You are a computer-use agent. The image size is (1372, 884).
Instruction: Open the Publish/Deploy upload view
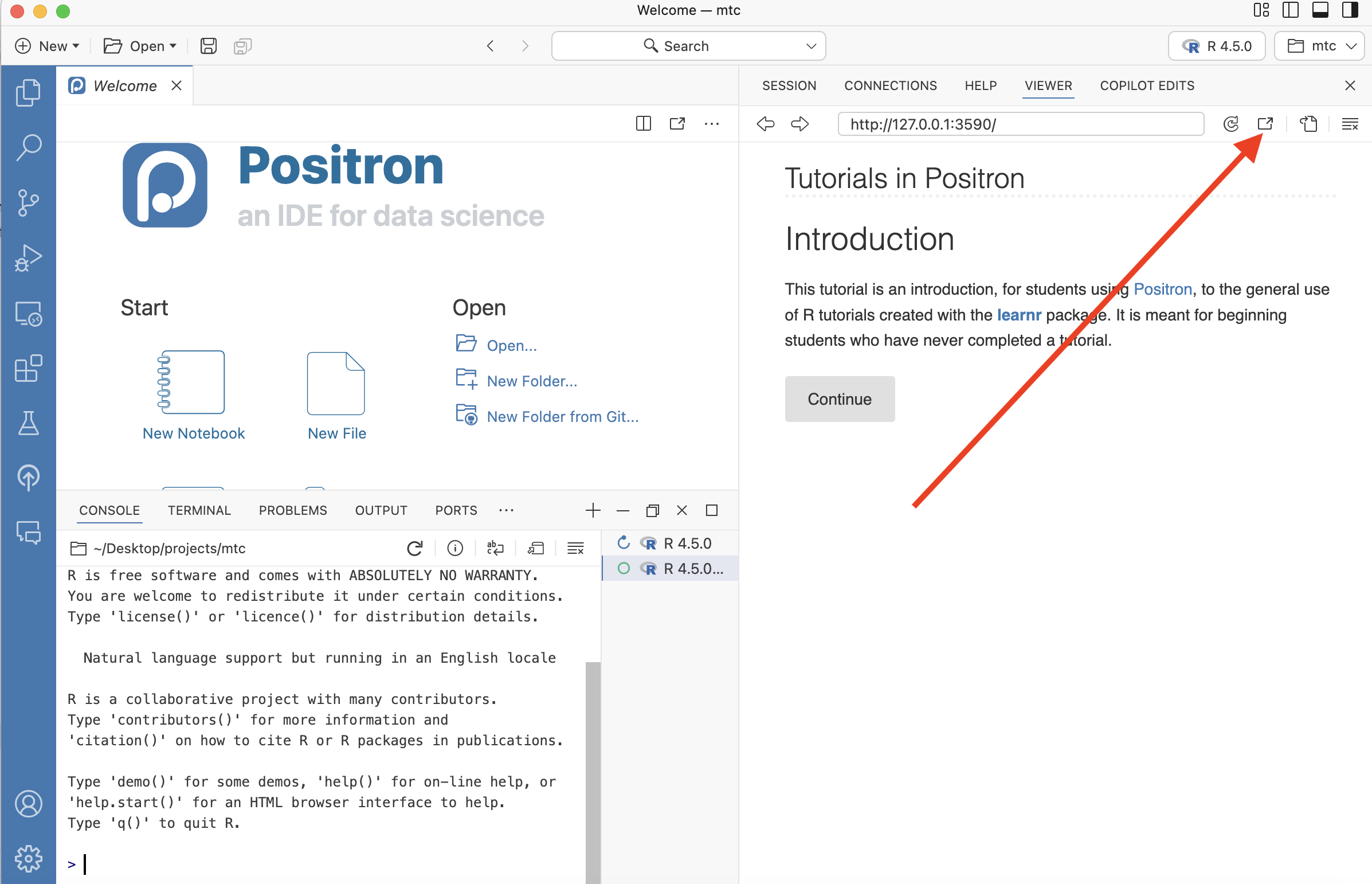[x=28, y=478]
